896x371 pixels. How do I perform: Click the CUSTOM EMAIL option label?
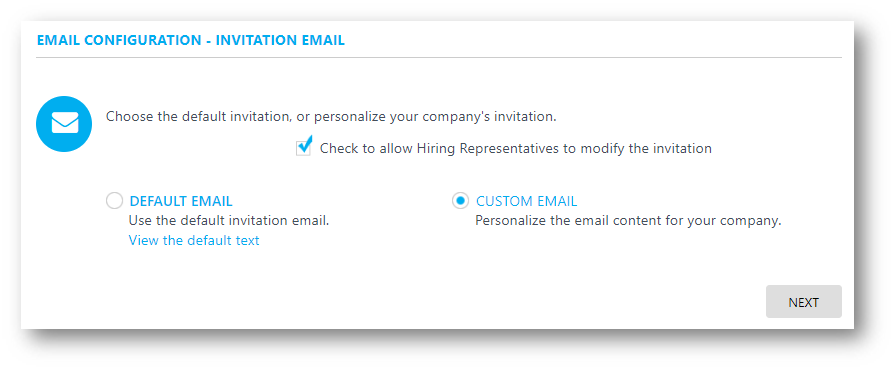526,201
